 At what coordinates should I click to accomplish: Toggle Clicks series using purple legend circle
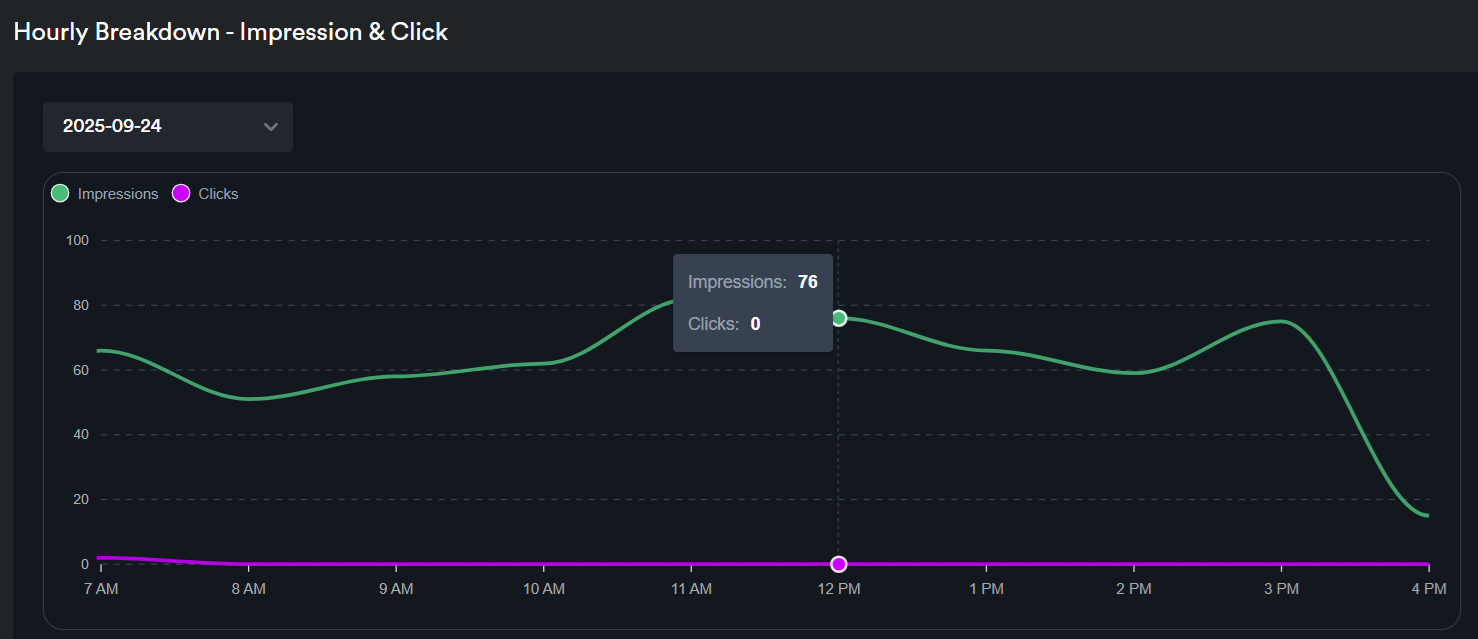pos(181,194)
